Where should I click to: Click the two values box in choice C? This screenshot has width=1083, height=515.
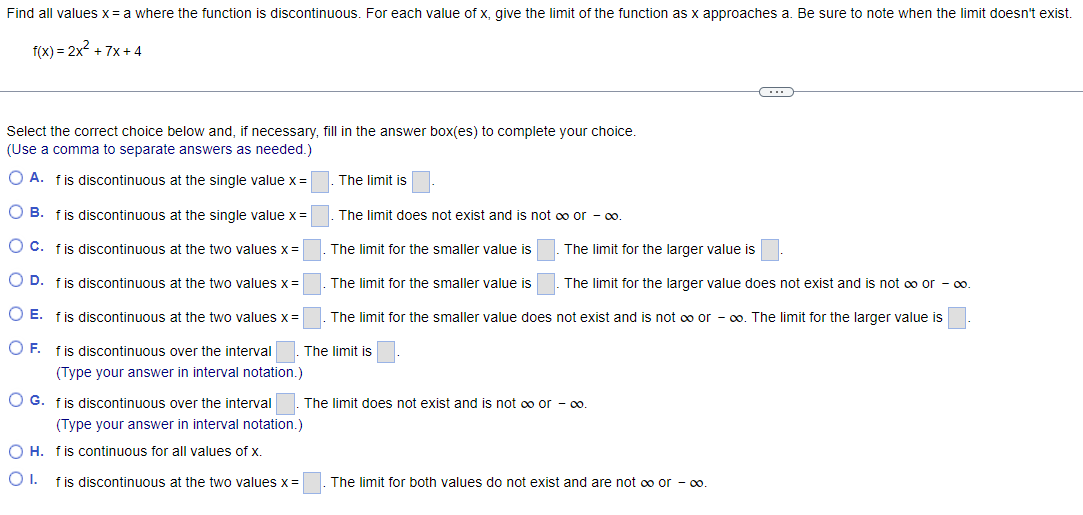pos(312,250)
